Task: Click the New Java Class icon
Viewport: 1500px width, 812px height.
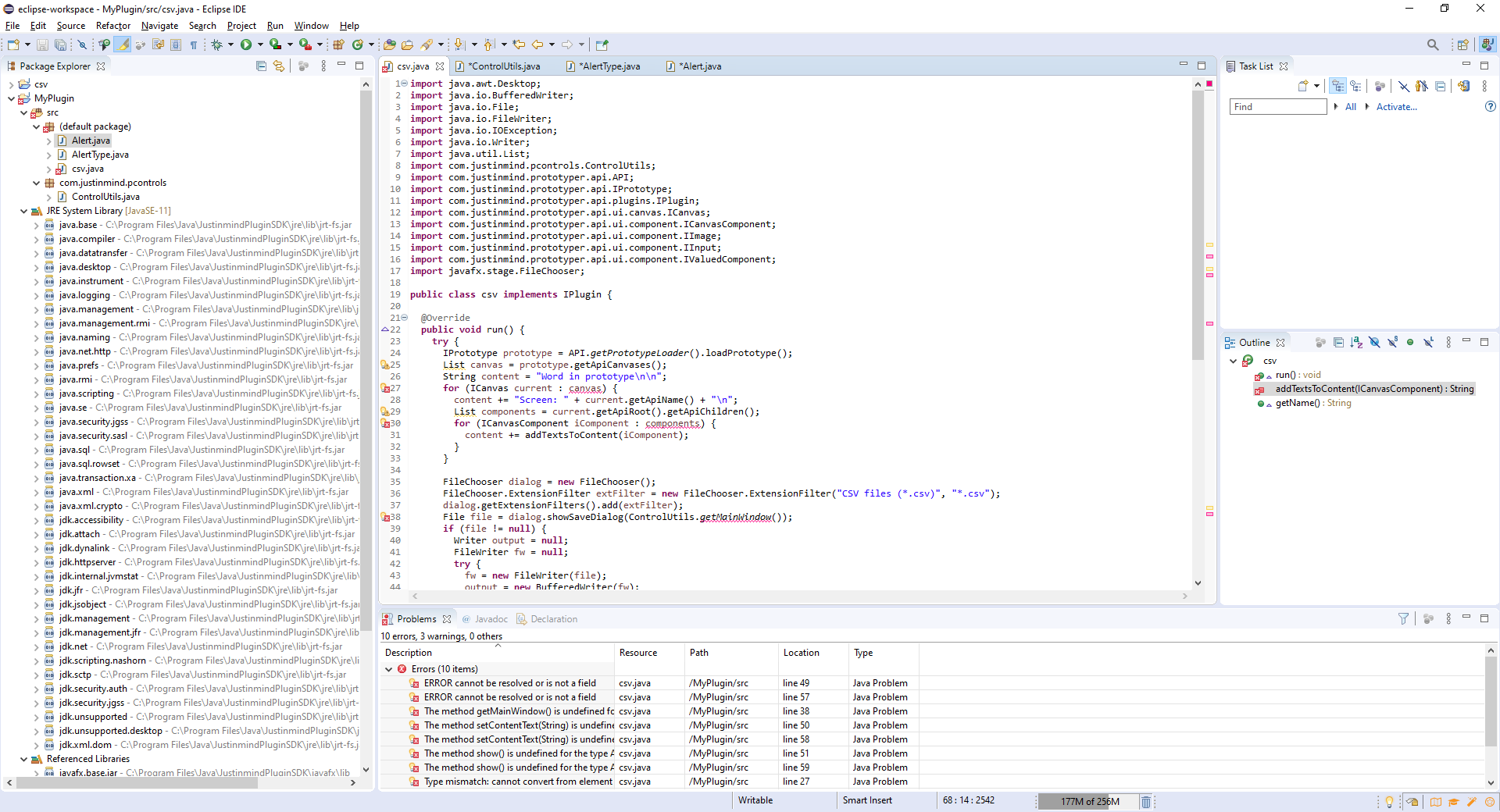Action: tap(358, 45)
